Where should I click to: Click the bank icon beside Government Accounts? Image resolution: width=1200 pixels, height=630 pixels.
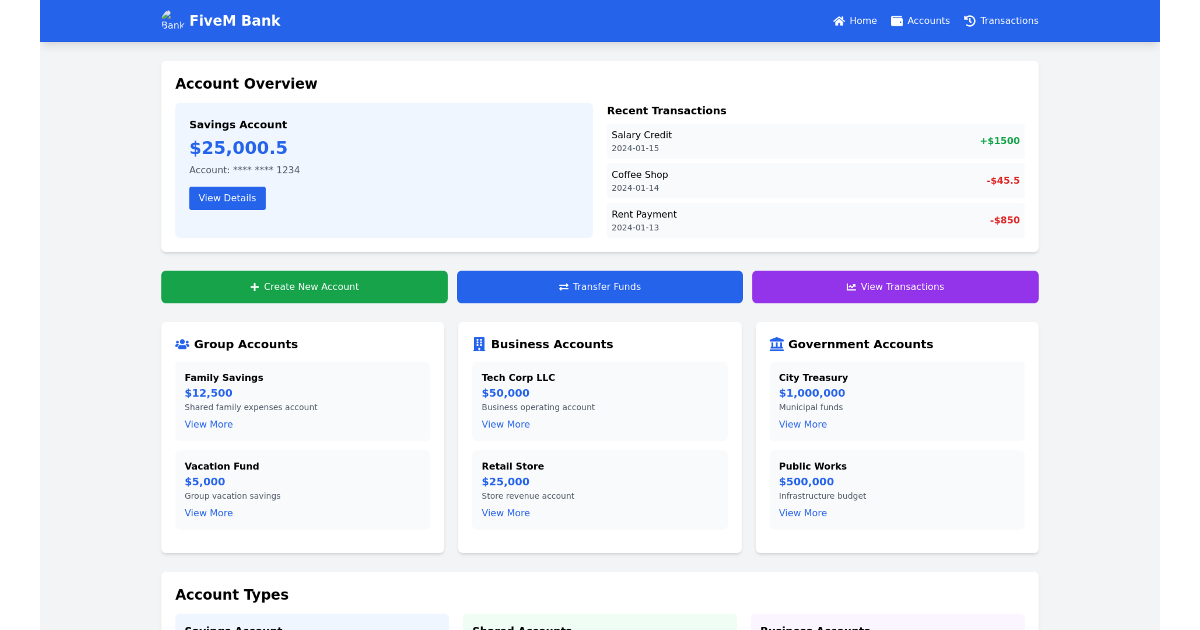tap(775, 344)
